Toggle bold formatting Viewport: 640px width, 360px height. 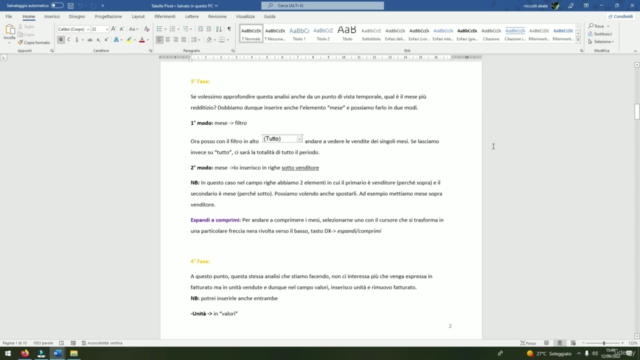click(x=61, y=40)
